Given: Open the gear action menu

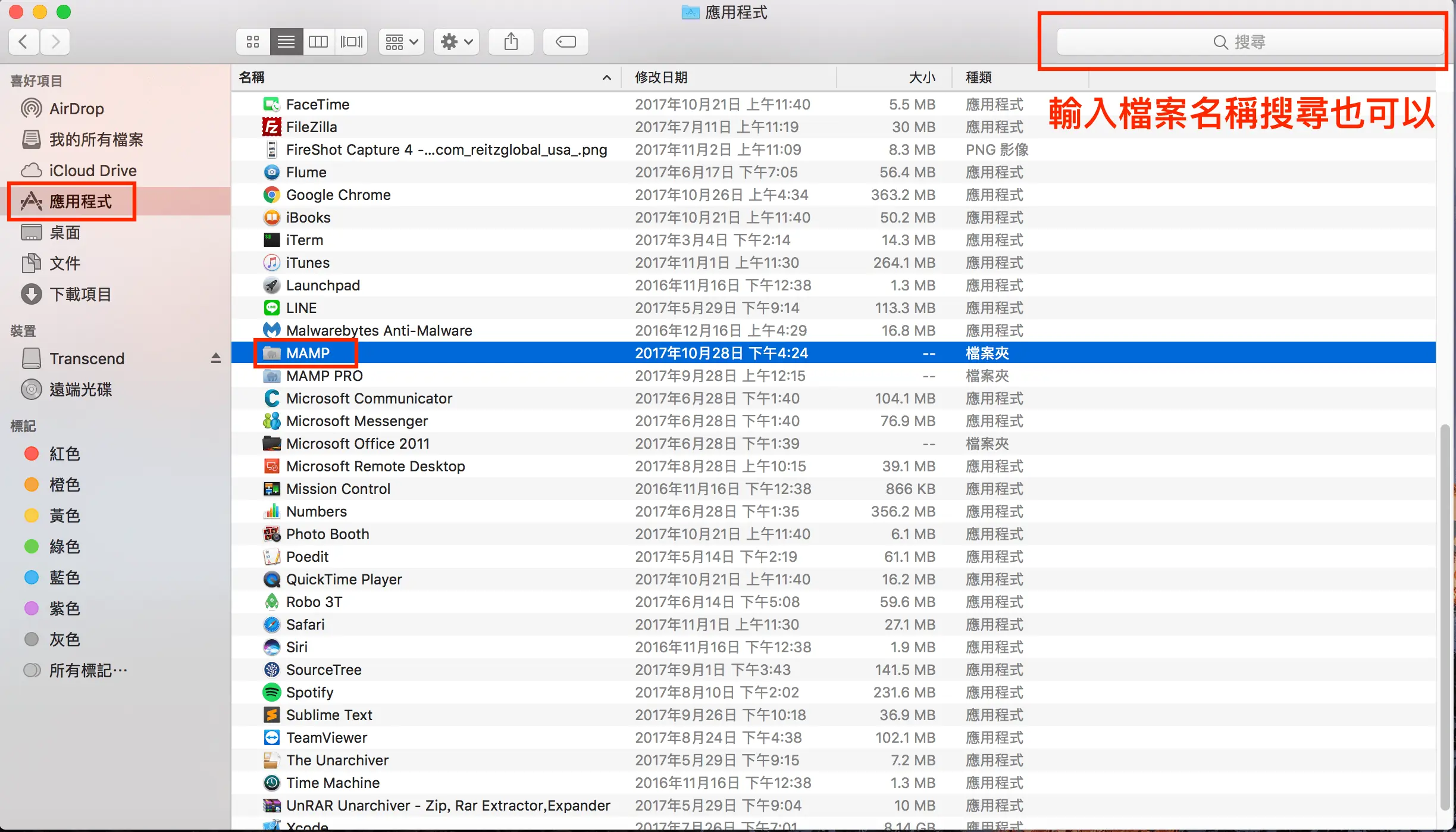Looking at the screenshot, I should (x=456, y=42).
